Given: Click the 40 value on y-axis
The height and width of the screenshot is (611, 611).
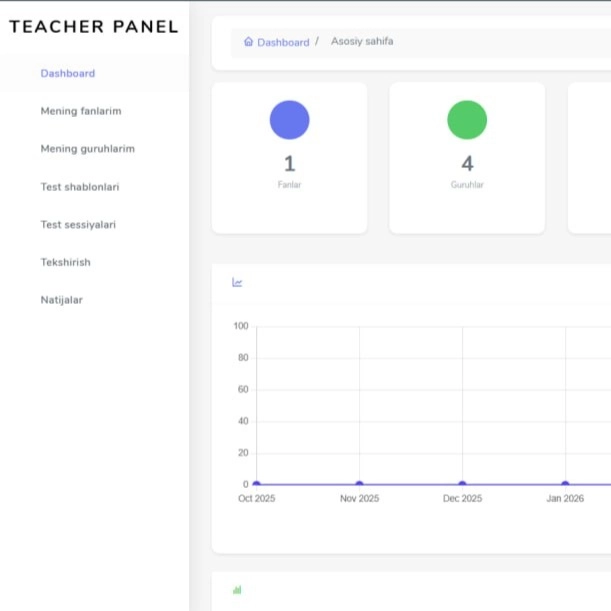Looking at the screenshot, I should 243,421.
